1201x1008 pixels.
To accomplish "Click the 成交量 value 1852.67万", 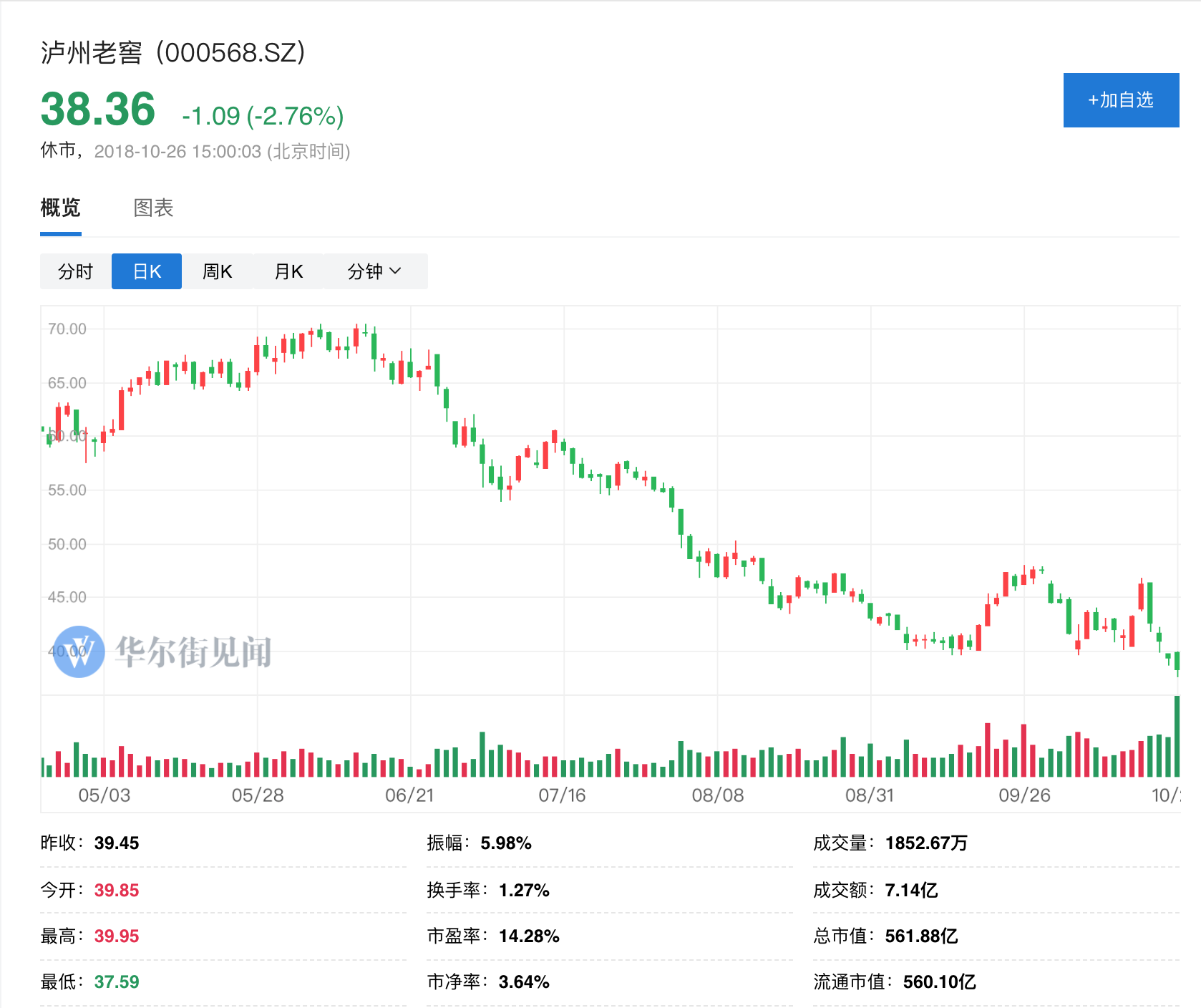I will tap(926, 843).
